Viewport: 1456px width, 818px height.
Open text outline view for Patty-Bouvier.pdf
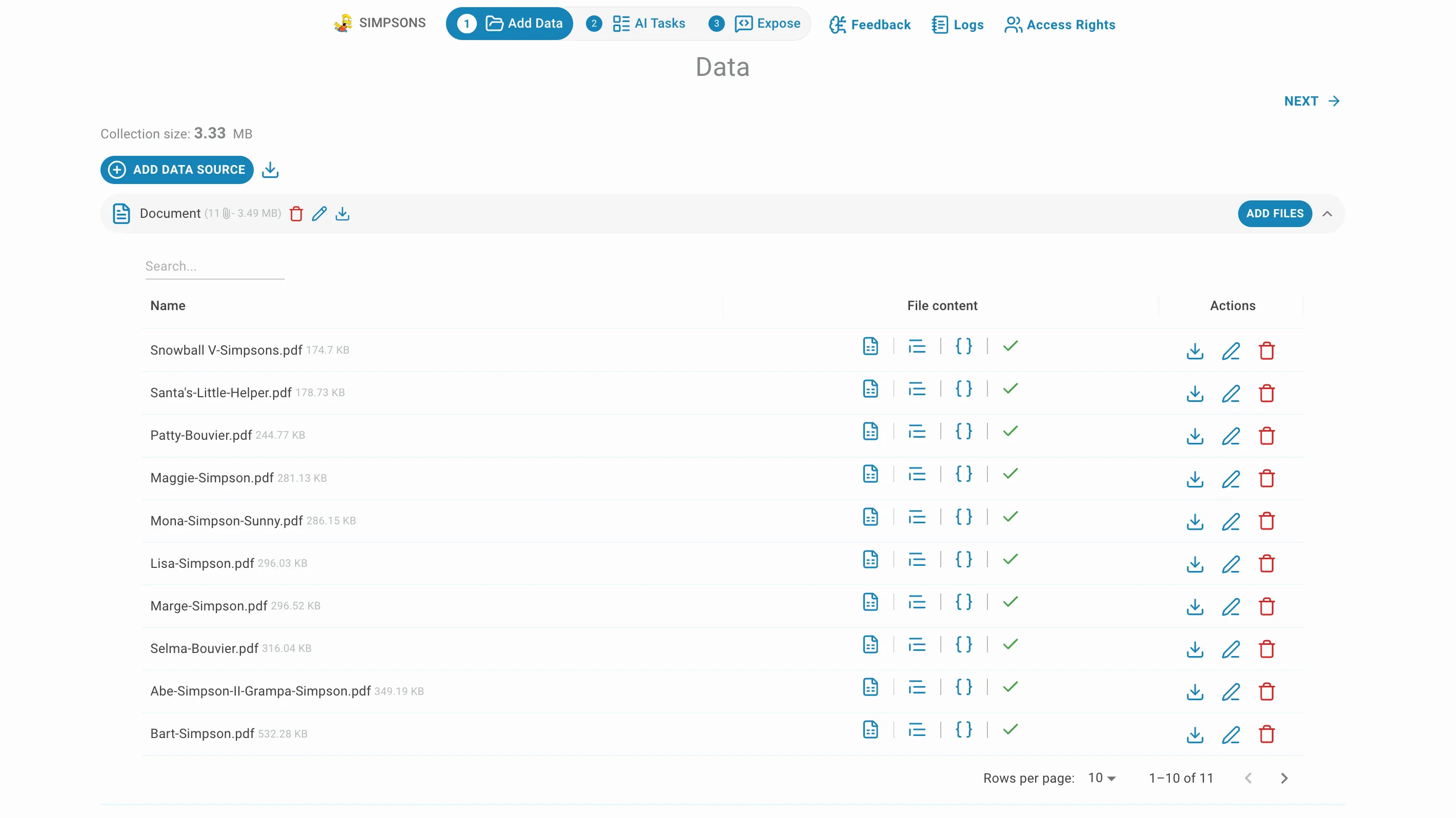pyautogui.click(x=917, y=432)
